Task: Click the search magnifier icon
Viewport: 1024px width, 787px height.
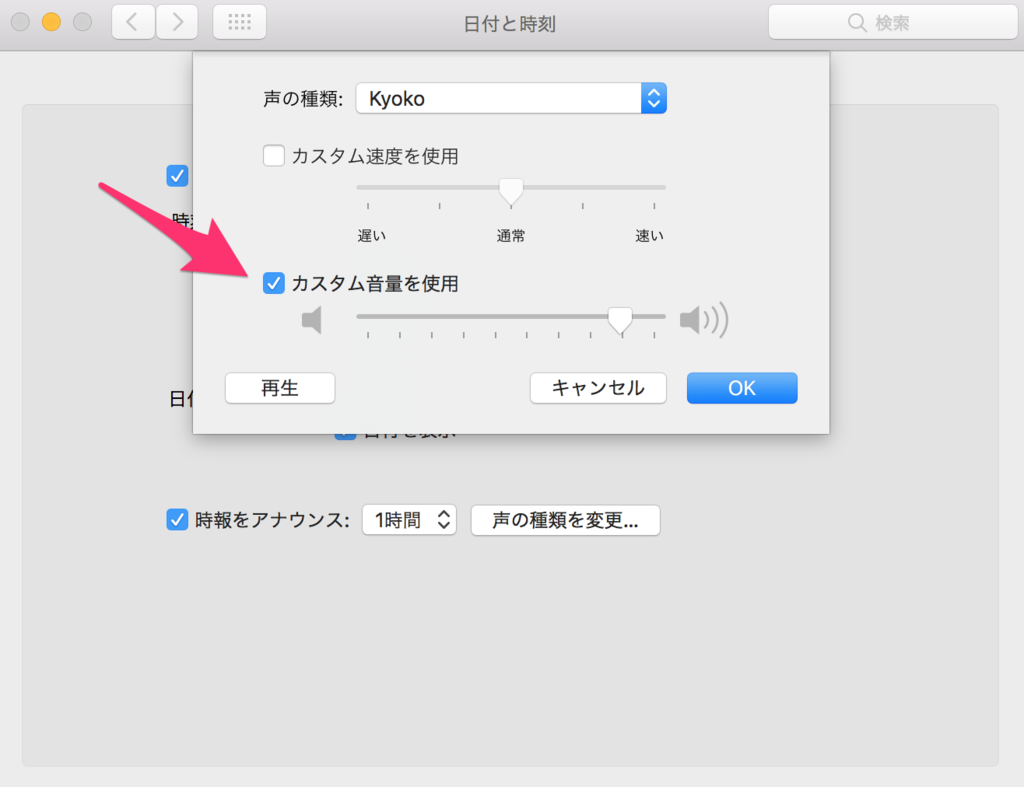Action: (857, 23)
